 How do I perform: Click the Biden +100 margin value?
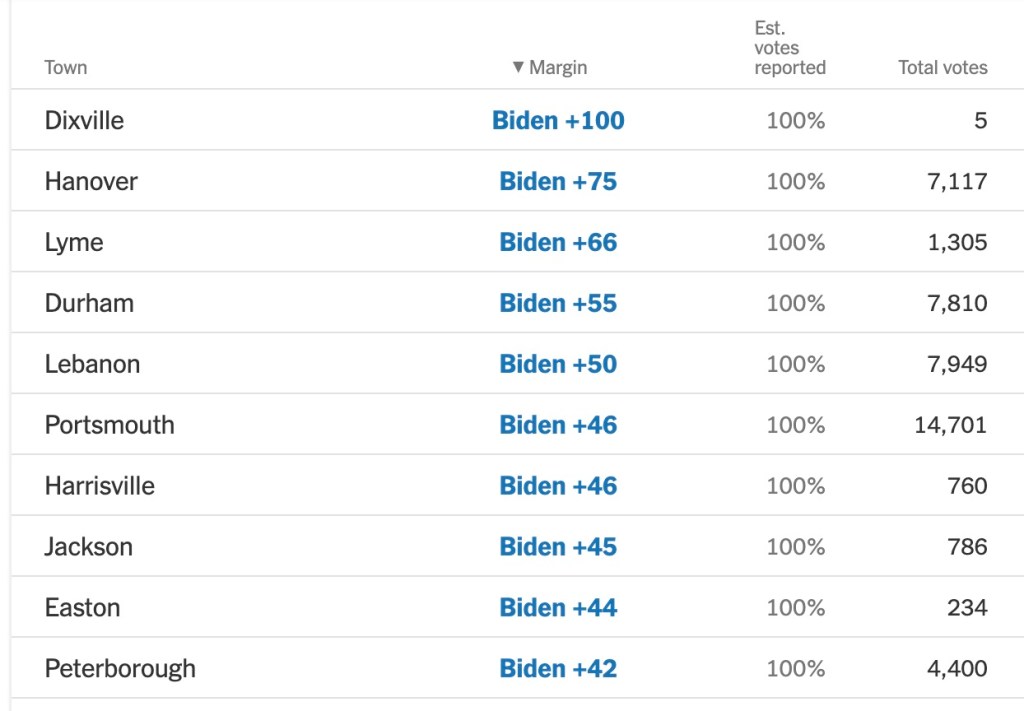(558, 121)
